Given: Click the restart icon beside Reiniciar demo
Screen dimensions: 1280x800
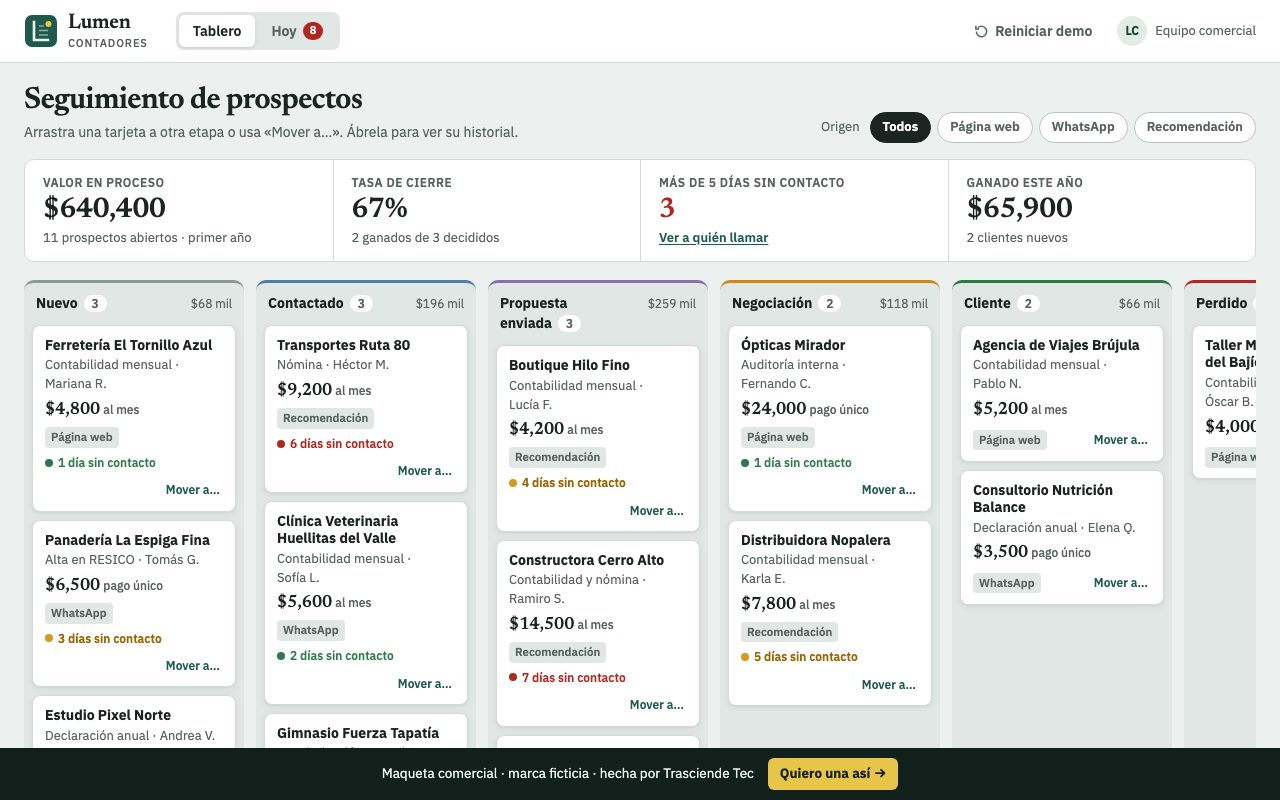Looking at the screenshot, I should 981,31.
